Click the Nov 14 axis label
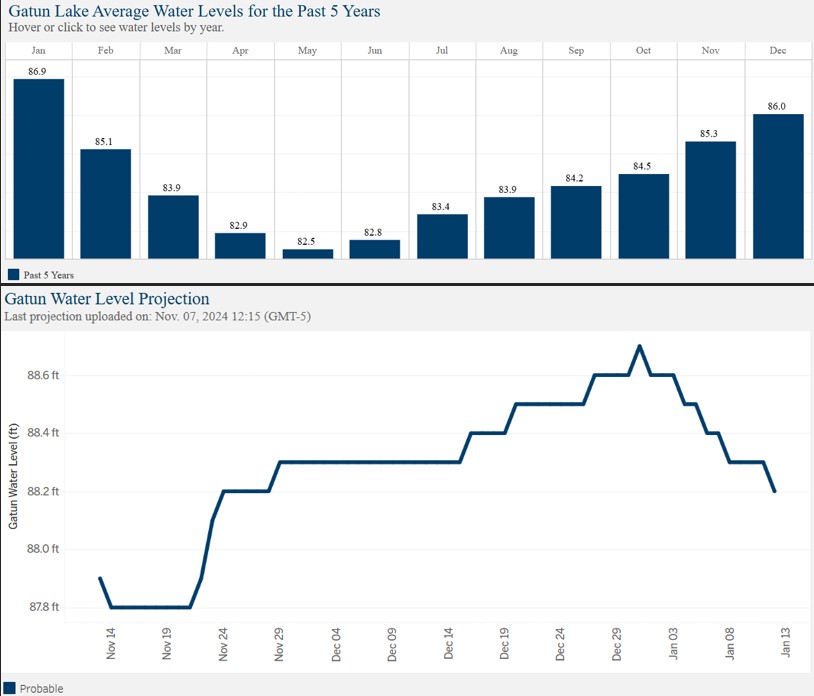814x696 pixels. coord(110,642)
